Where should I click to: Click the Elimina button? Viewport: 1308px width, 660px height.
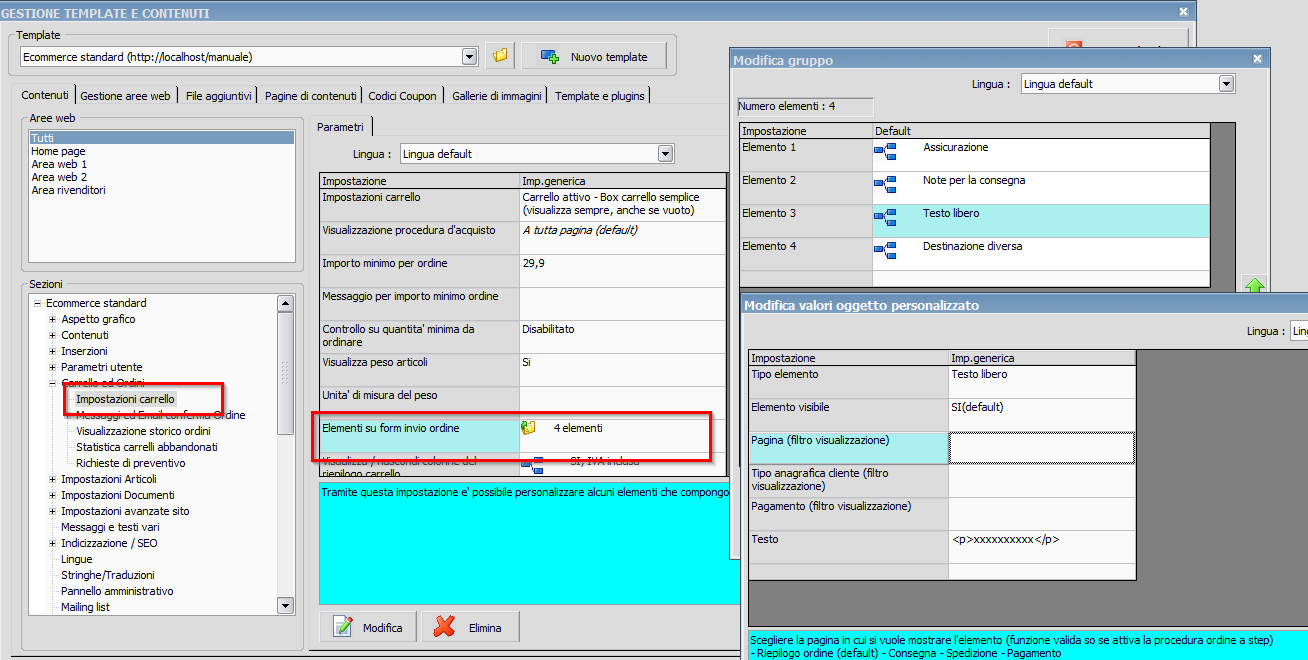[x=470, y=627]
